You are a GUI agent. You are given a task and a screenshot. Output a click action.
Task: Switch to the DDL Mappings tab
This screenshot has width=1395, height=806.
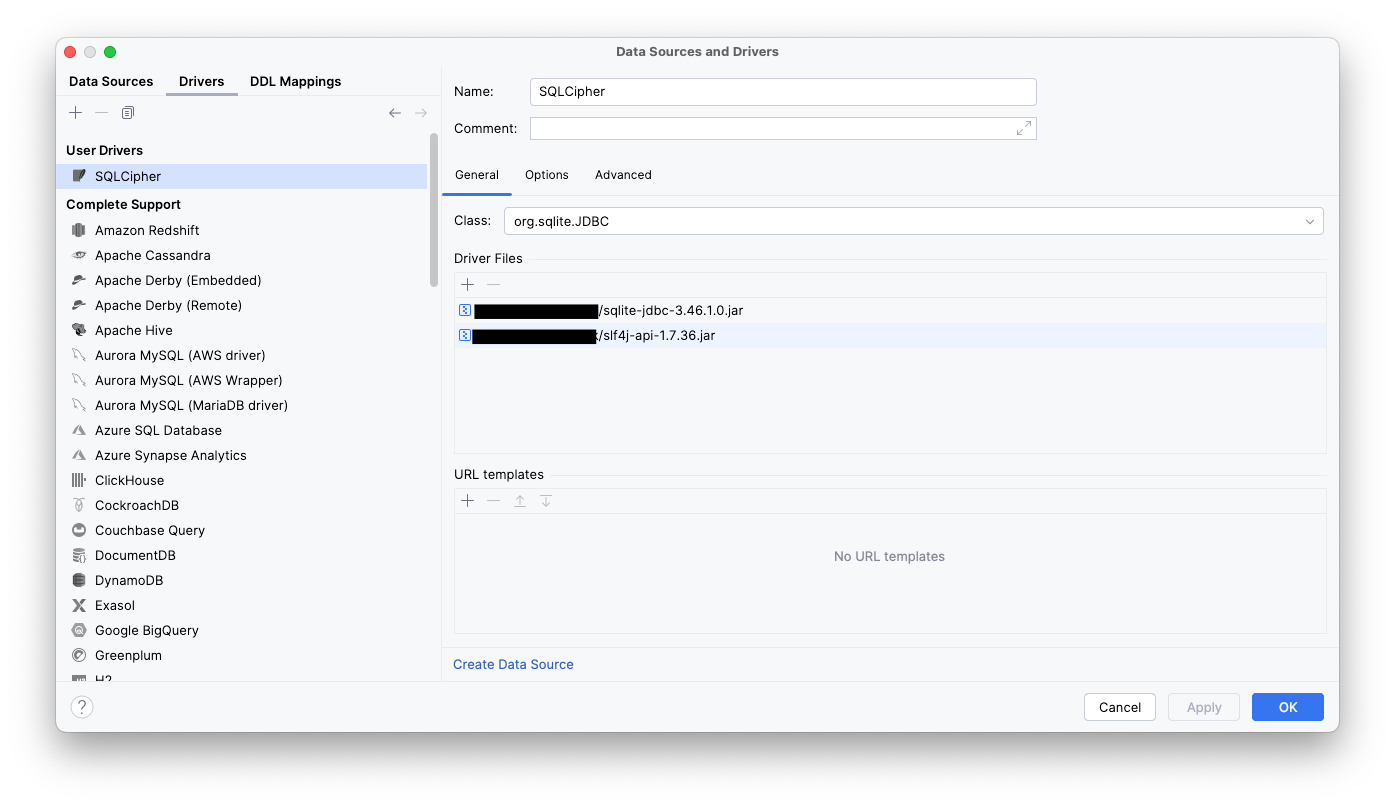295,81
